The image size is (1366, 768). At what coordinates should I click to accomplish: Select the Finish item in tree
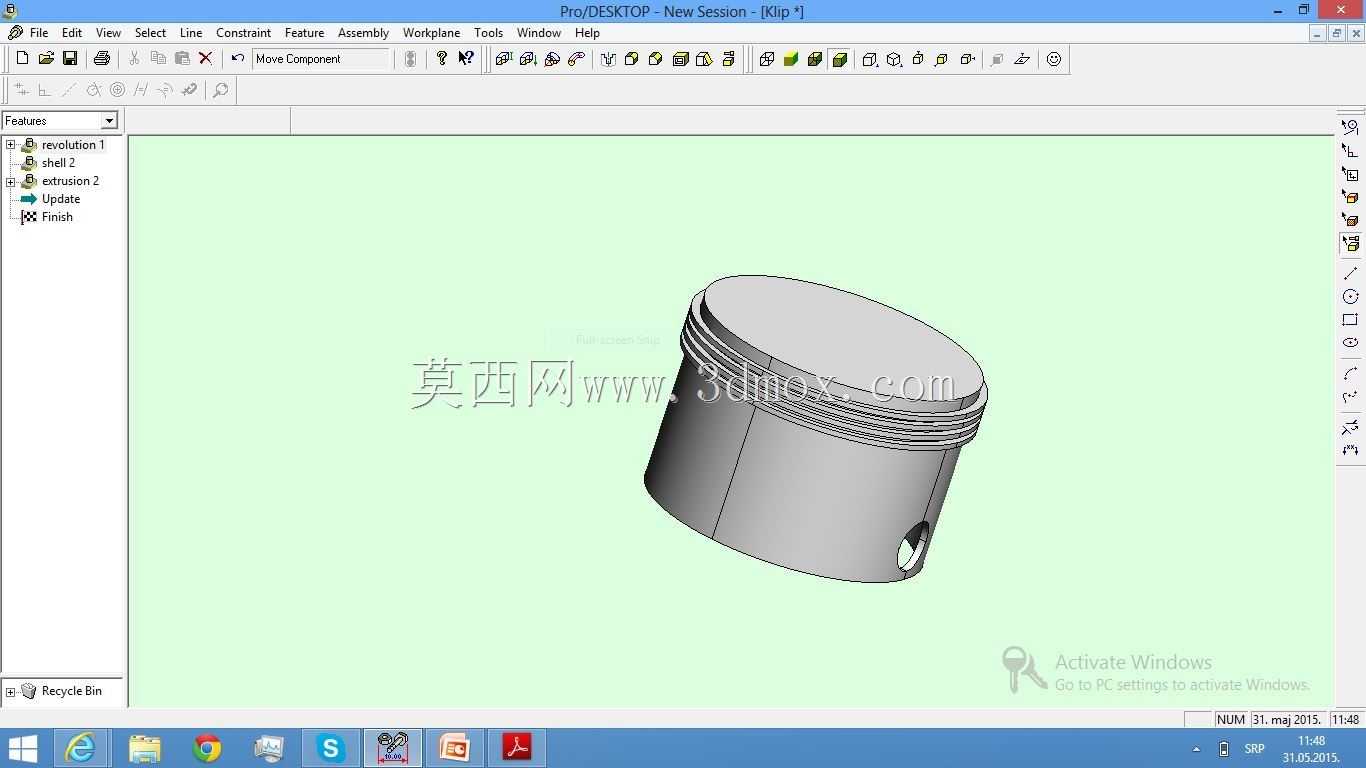pyautogui.click(x=57, y=217)
